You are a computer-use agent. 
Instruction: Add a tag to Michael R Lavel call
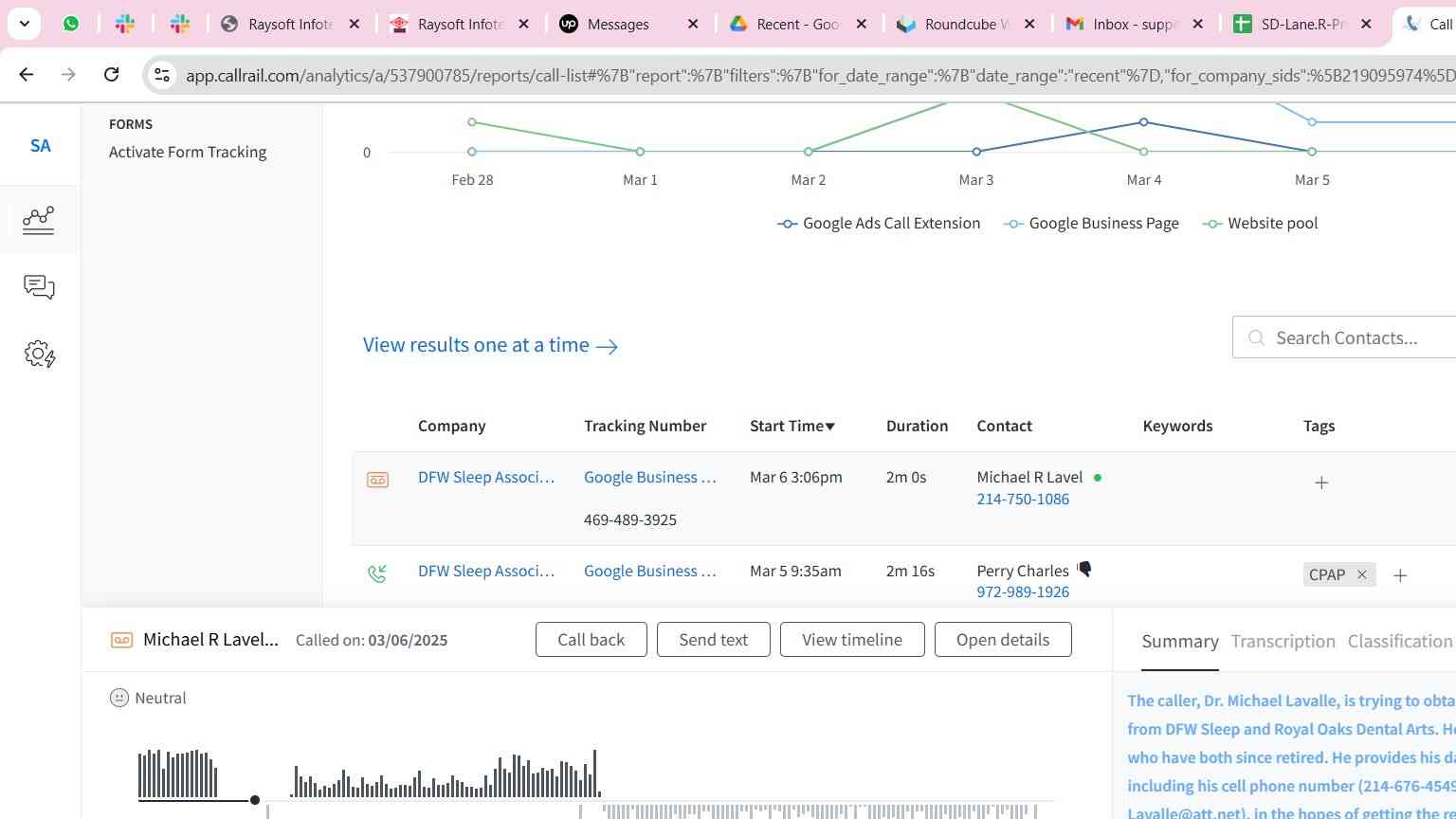coord(1321,482)
